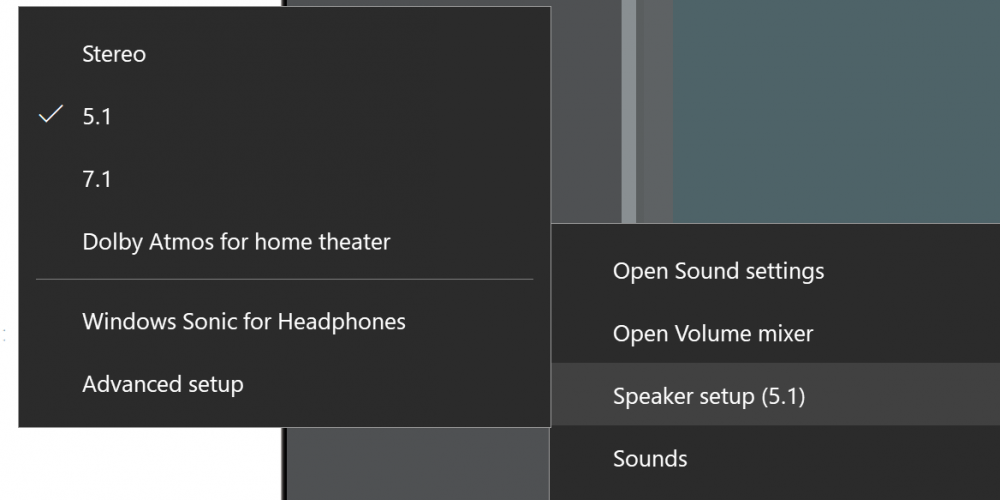Click the checkmark beside 5.1
1000x500 pixels.
(51, 115)
